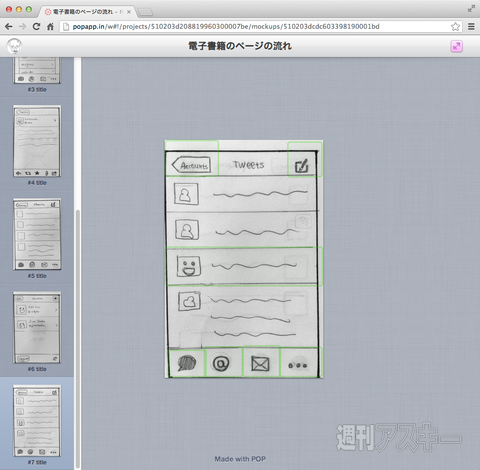Select the #4 title thumbnail

click(37, 141)
